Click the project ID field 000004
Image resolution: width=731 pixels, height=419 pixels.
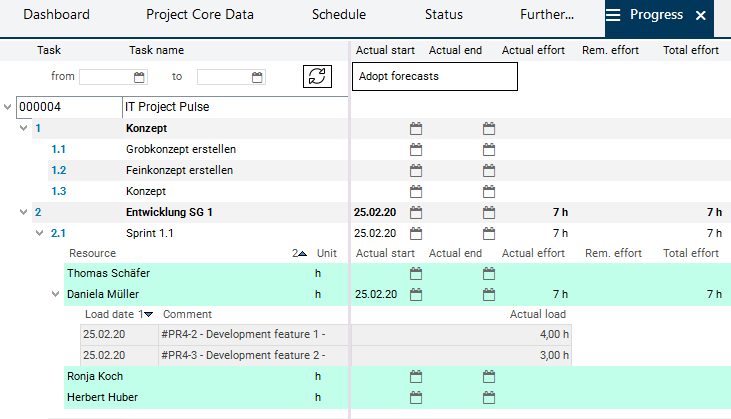(x=68, y=107)
